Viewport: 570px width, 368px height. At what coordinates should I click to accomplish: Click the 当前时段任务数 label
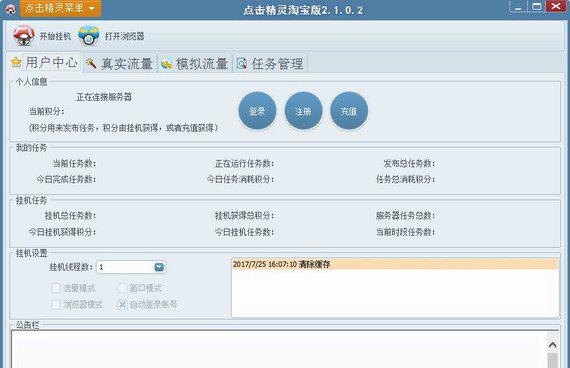pyautogui.click(x=406, y=232)
